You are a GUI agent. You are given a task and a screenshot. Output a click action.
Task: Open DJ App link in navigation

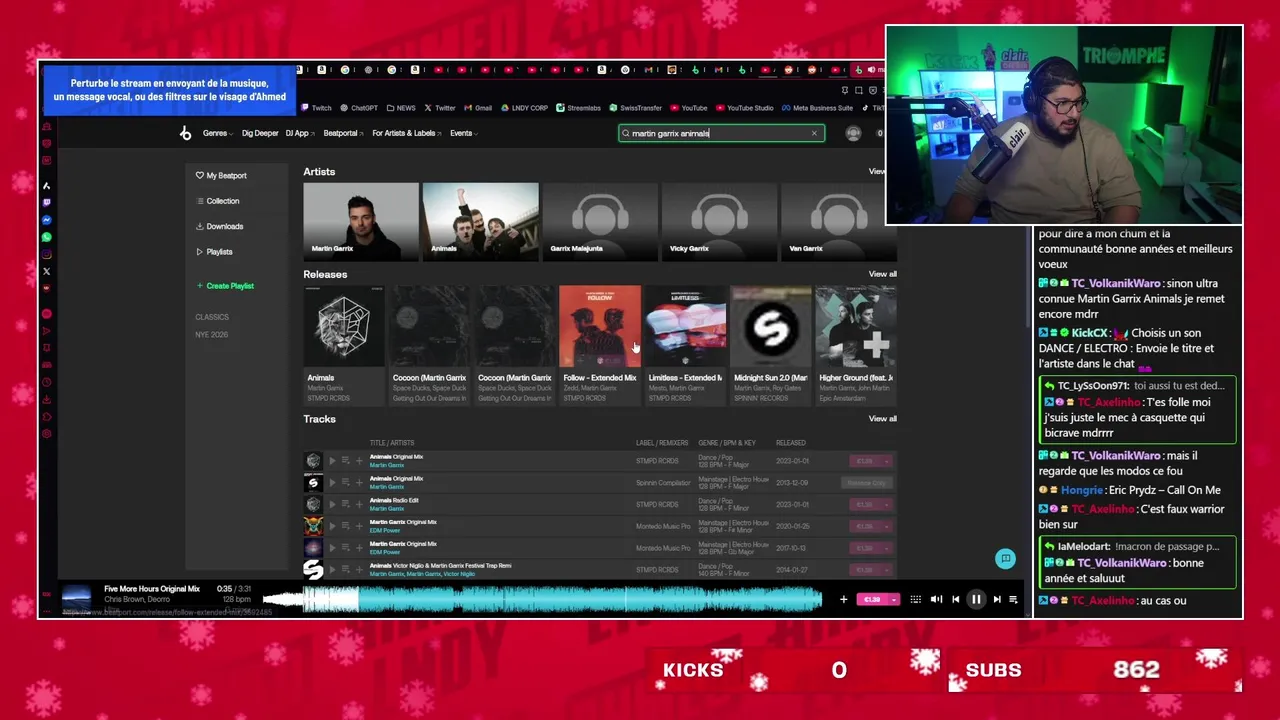point(300,133)
